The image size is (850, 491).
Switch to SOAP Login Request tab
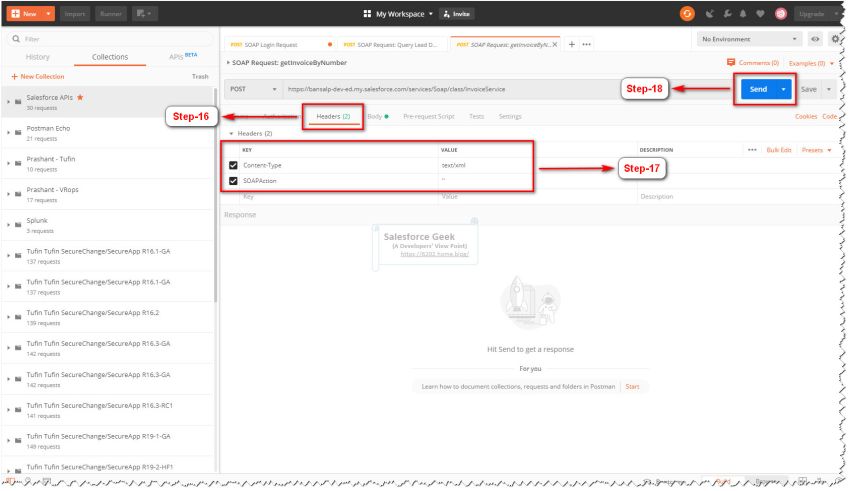pyautogui.click(x=280, y=44)
